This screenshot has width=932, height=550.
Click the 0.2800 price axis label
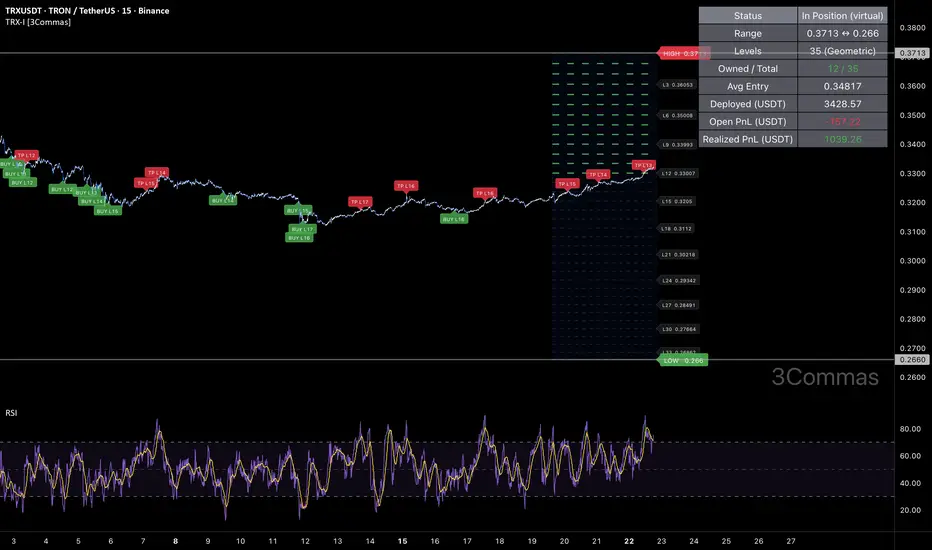coord(912,319)
